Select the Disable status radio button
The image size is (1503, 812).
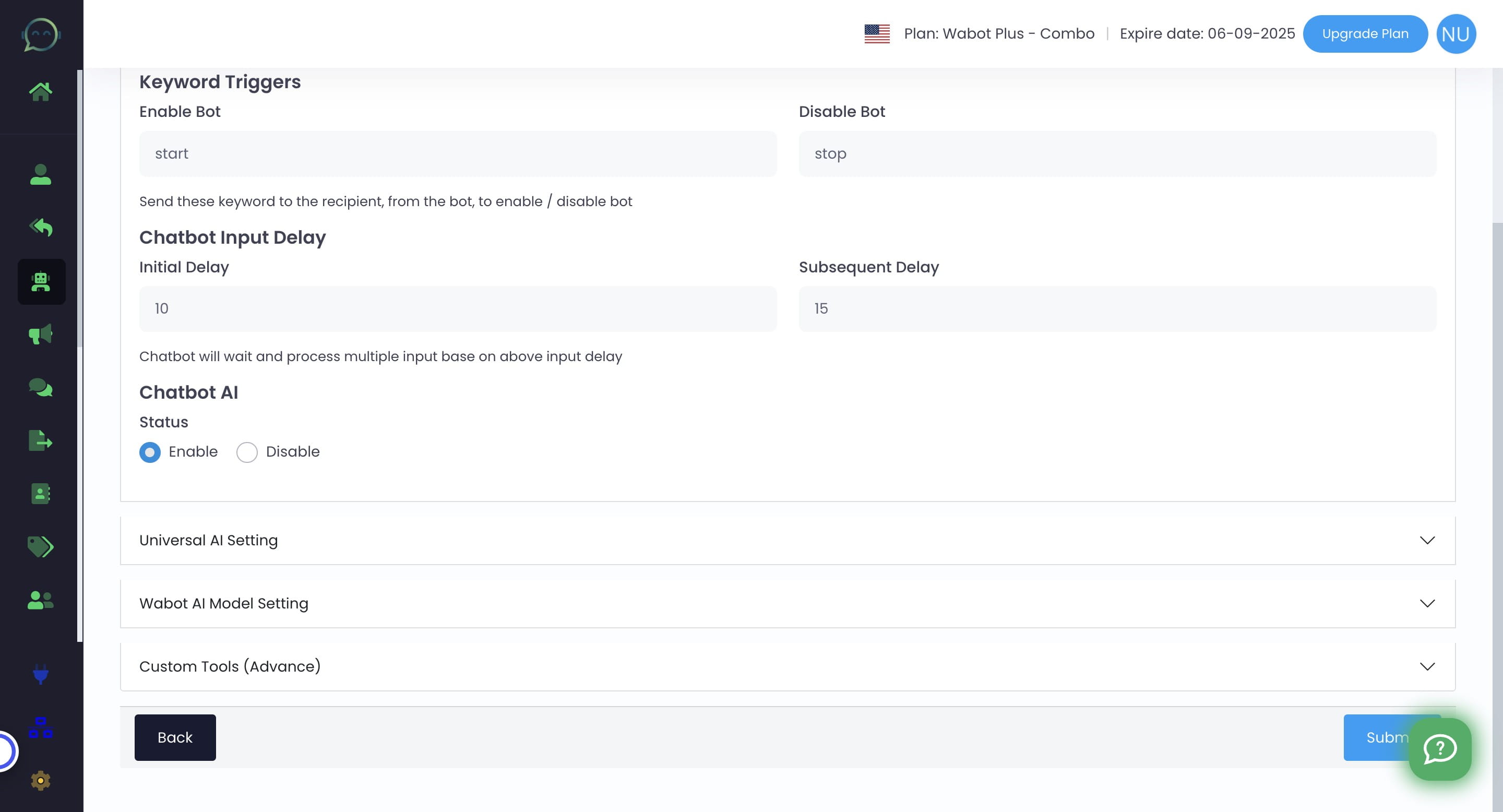pos(247,452)
